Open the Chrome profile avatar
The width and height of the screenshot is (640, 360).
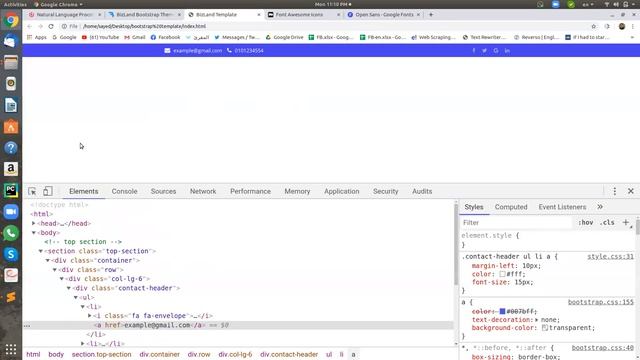pos(622,26)
